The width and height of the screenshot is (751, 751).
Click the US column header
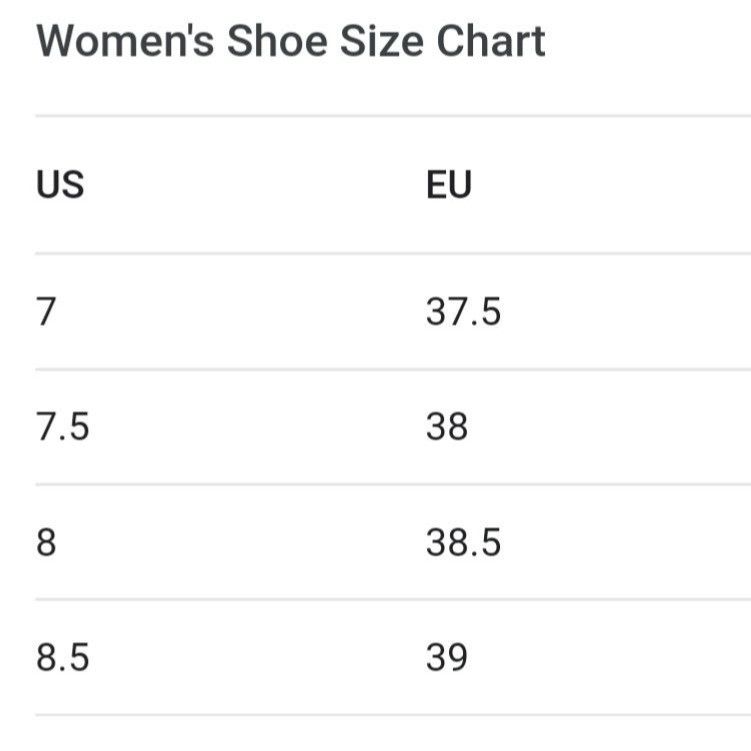pyautogui.click(x=60, y=184)
